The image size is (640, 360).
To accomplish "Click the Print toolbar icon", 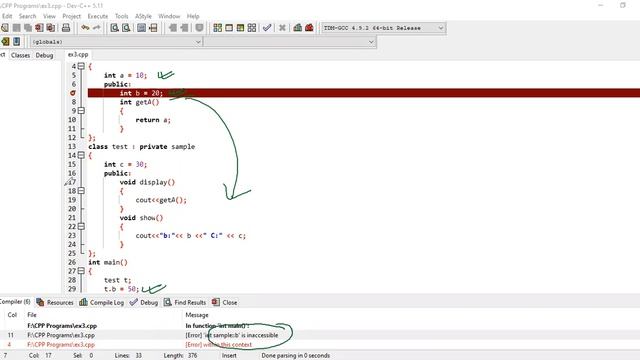I will click(66, 28).
